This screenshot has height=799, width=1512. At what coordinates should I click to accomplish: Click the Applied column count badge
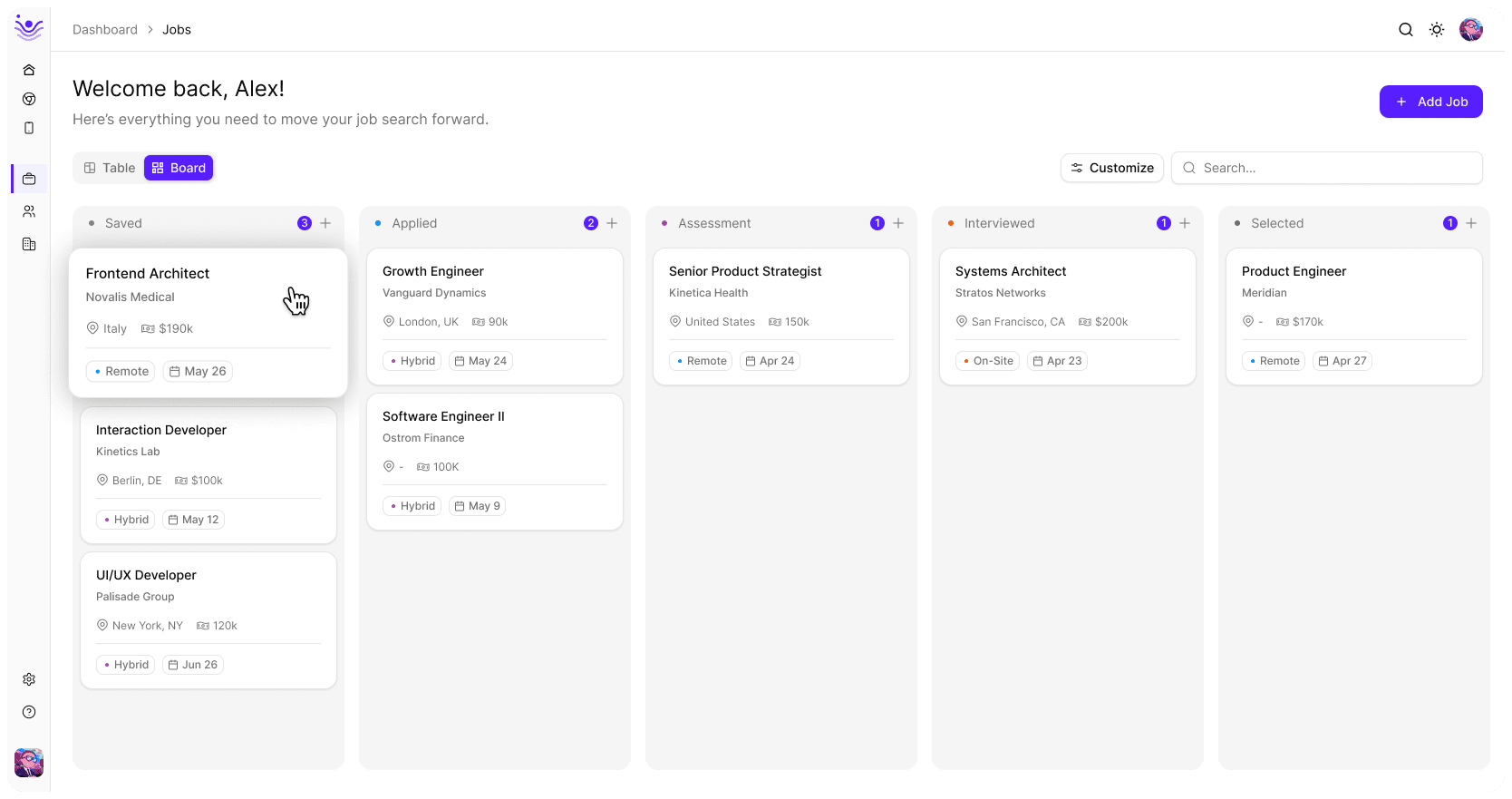[591, 223]
